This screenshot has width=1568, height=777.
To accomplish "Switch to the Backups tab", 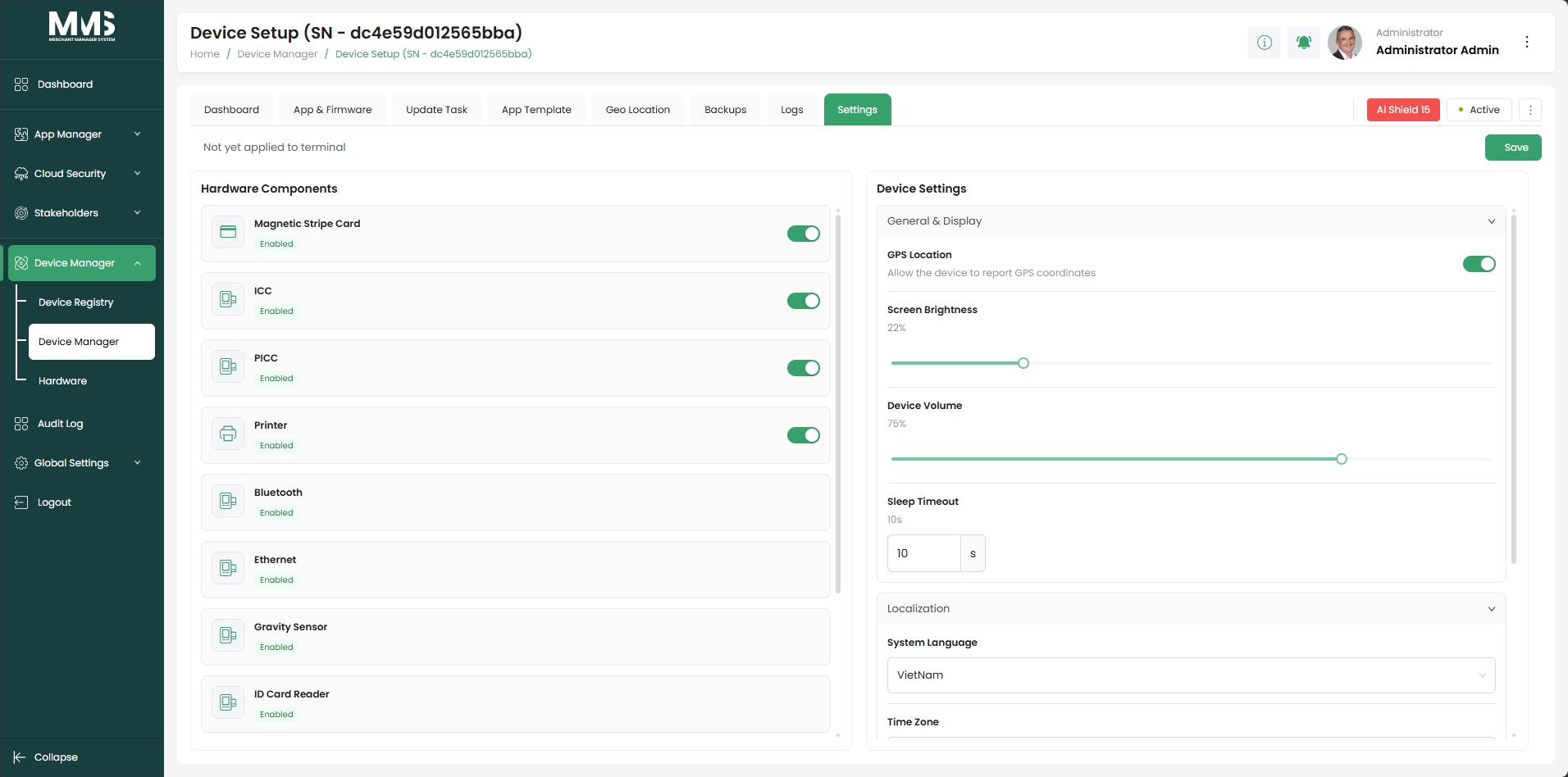I will click(x=725, y=110).
